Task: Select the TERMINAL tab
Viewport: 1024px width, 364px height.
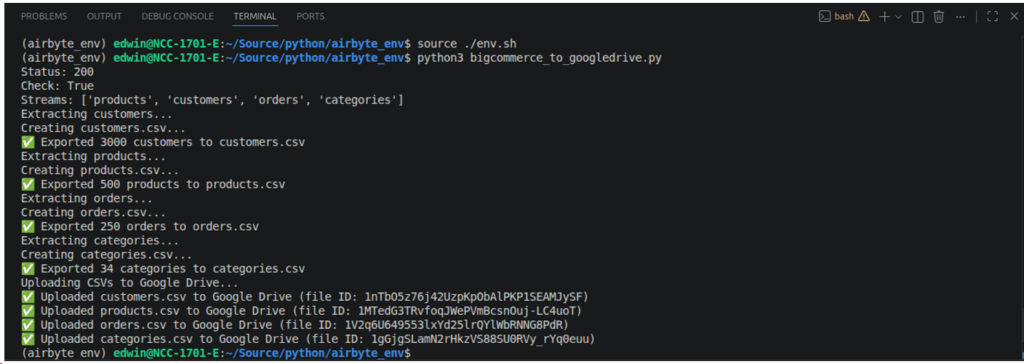Action: click(255, 16)
